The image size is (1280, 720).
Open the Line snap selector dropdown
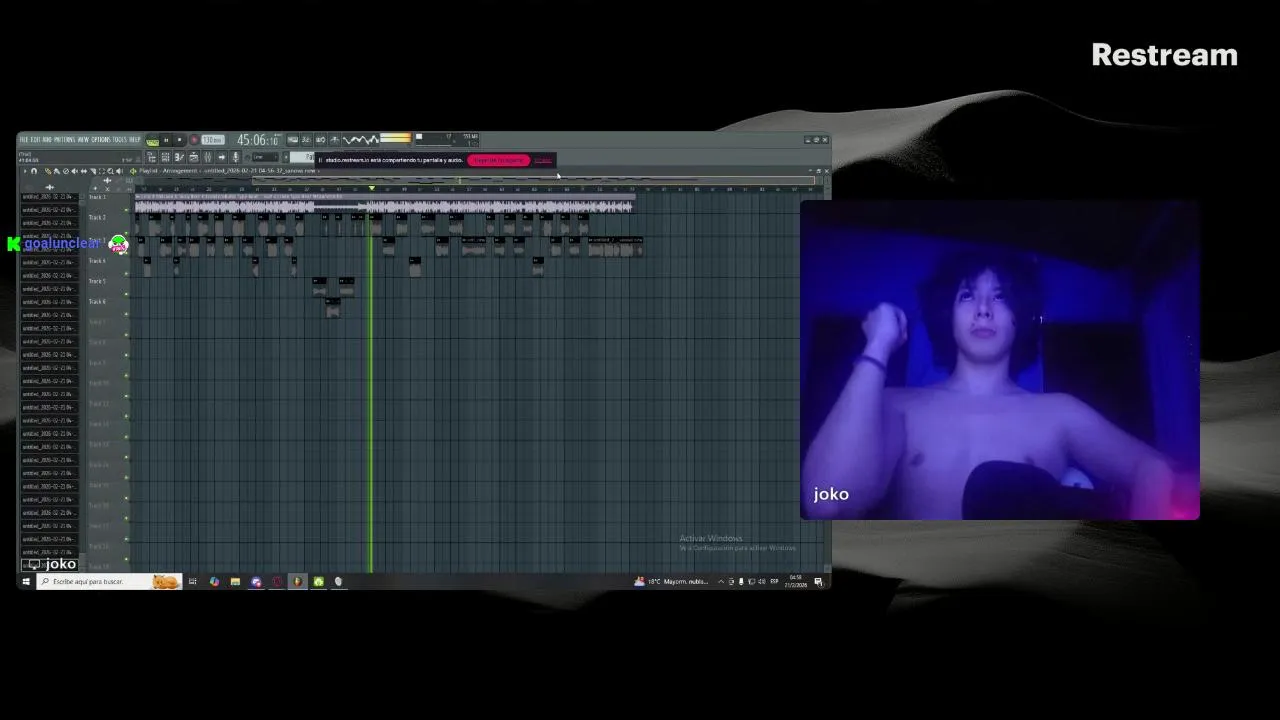pyautogui.click(x=264, y=157)
